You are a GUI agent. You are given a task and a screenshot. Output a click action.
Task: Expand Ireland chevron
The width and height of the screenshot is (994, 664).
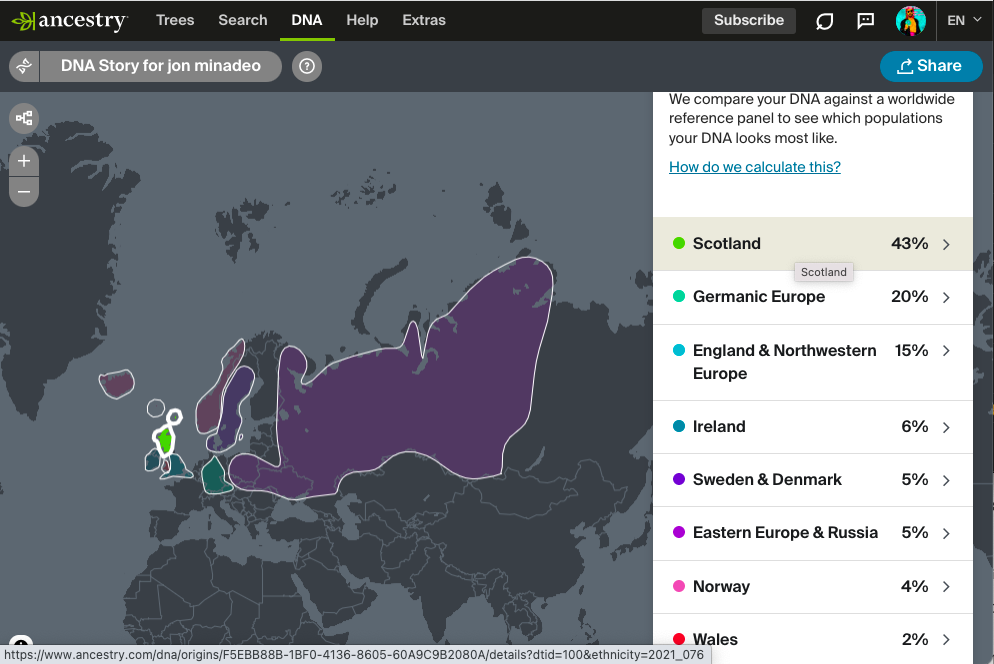coord(946,427)
